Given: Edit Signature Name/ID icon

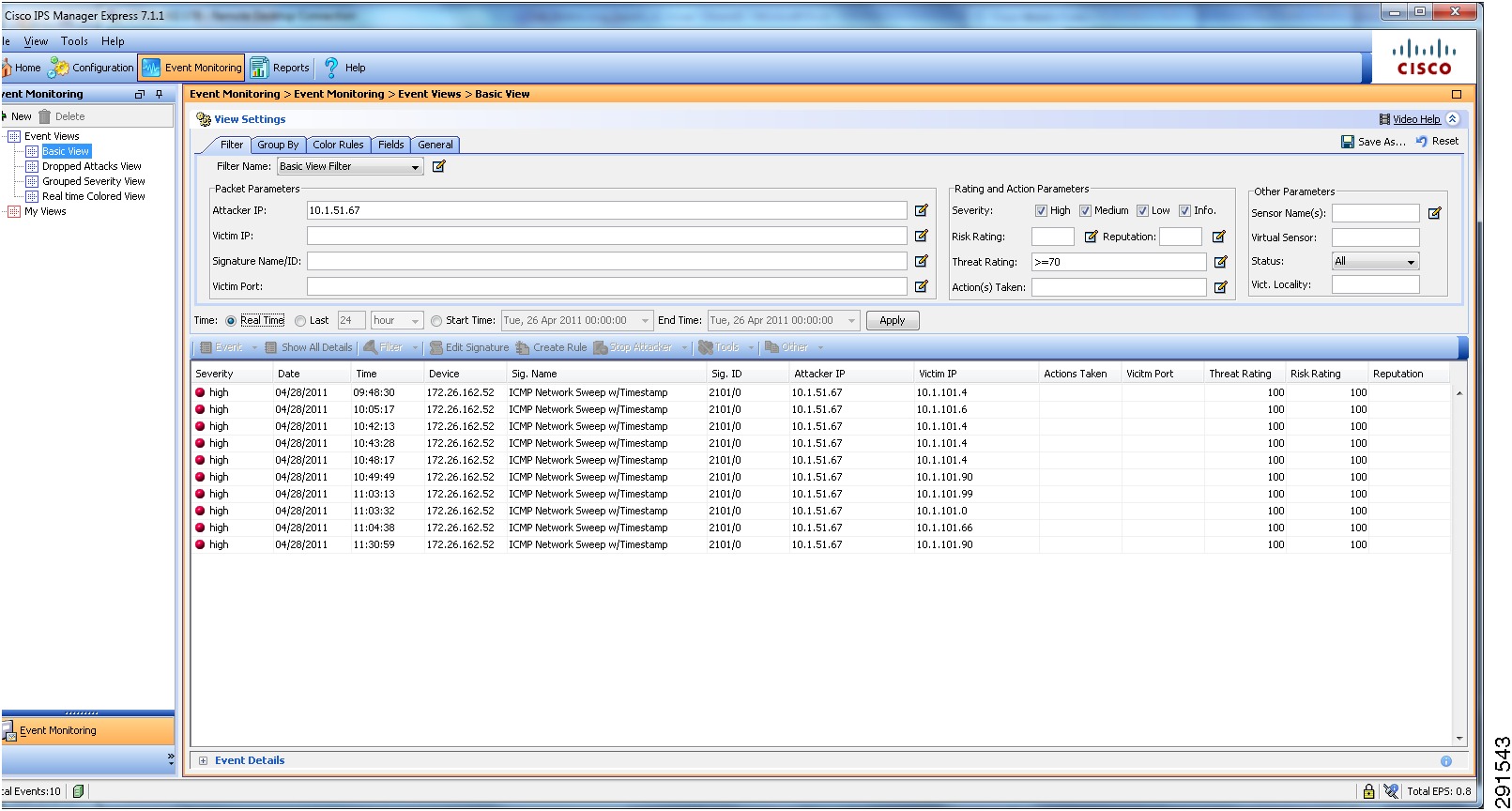Looking at the screenshot, I should point(921,261).
